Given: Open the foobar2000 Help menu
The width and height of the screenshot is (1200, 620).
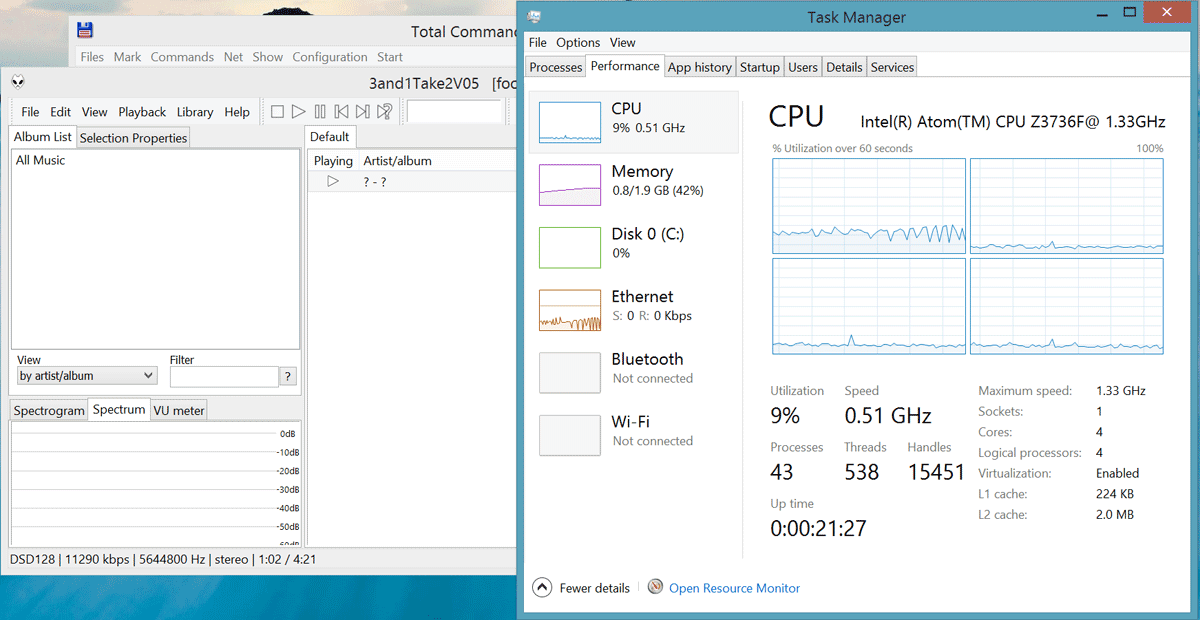Looking at the screenshot, I should pyautogui.click(x=237, y=112).
